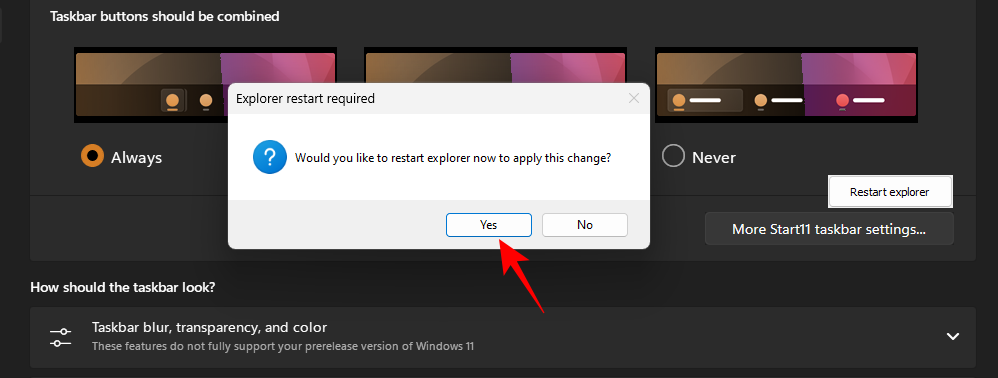Decline restart with the No button

(584, 225)
